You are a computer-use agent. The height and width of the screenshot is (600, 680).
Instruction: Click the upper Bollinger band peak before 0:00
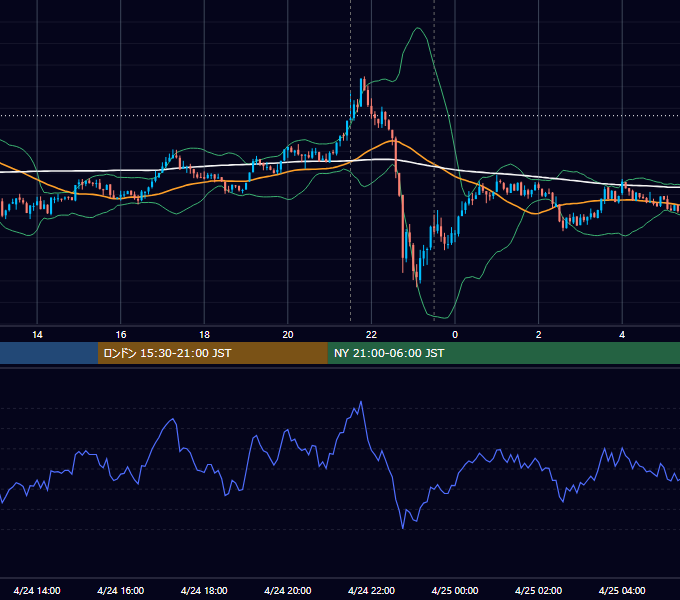coord(418,28)
